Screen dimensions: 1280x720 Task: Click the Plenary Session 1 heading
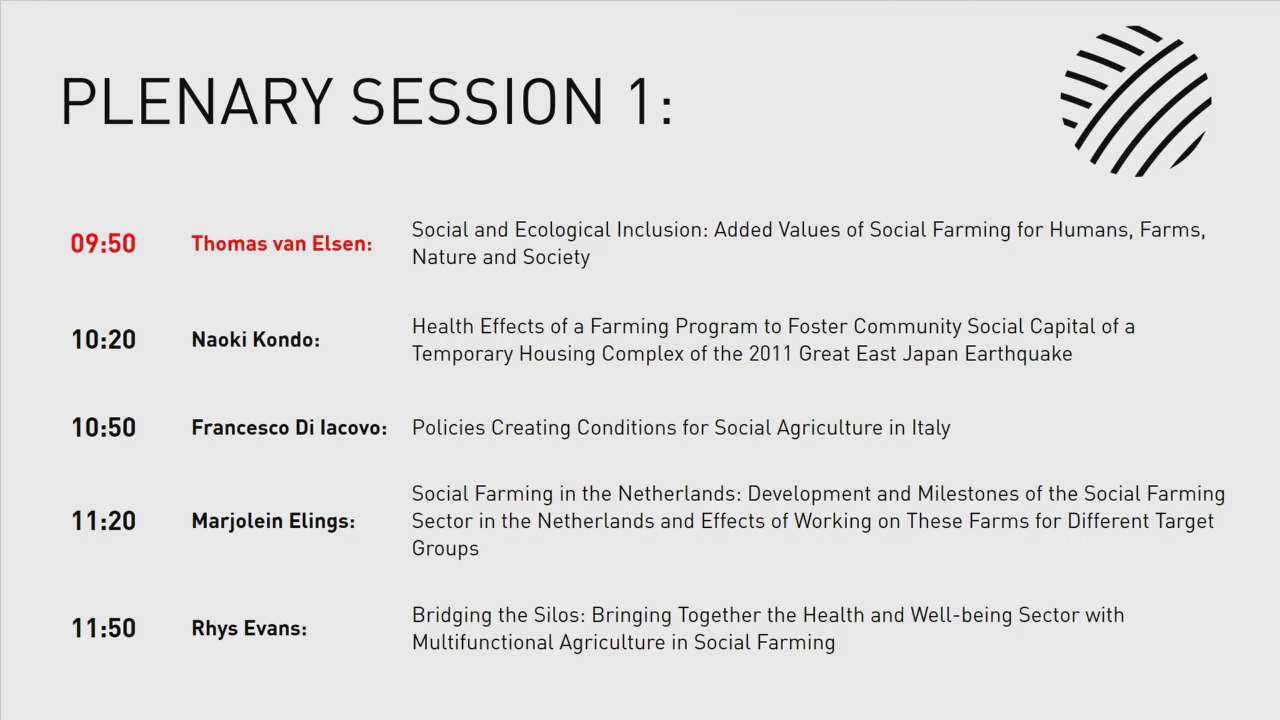click(x=366, y=101)
